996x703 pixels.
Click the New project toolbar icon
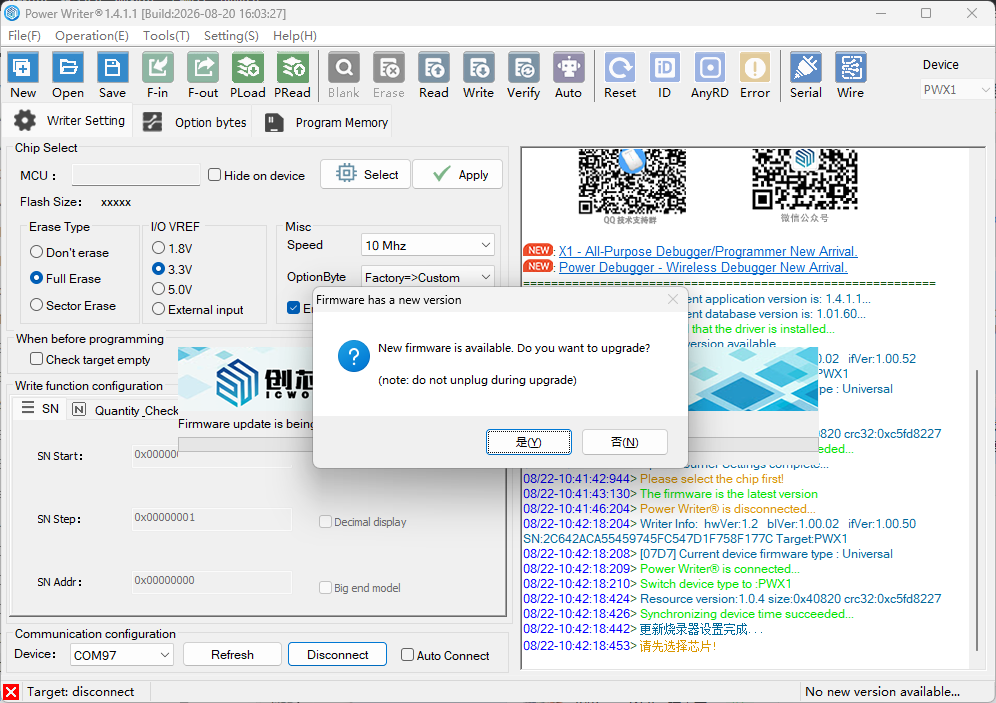click(23, 68)
